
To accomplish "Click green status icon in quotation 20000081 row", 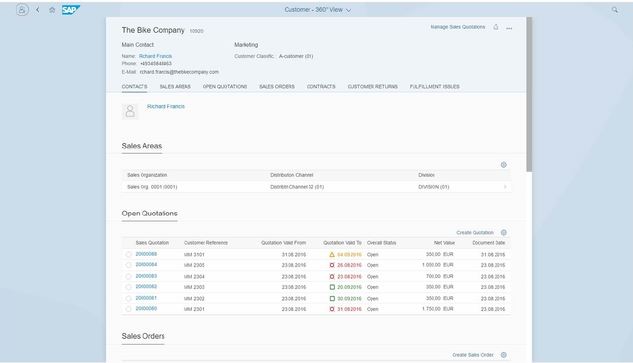I will coord(332,298).
